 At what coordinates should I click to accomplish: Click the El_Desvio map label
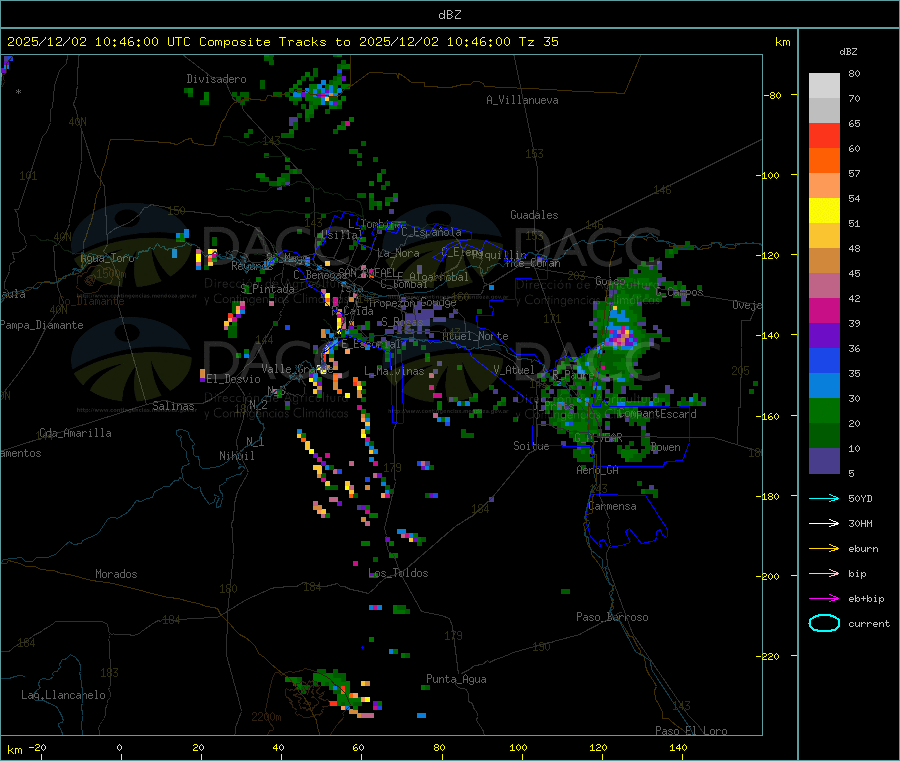234,379
